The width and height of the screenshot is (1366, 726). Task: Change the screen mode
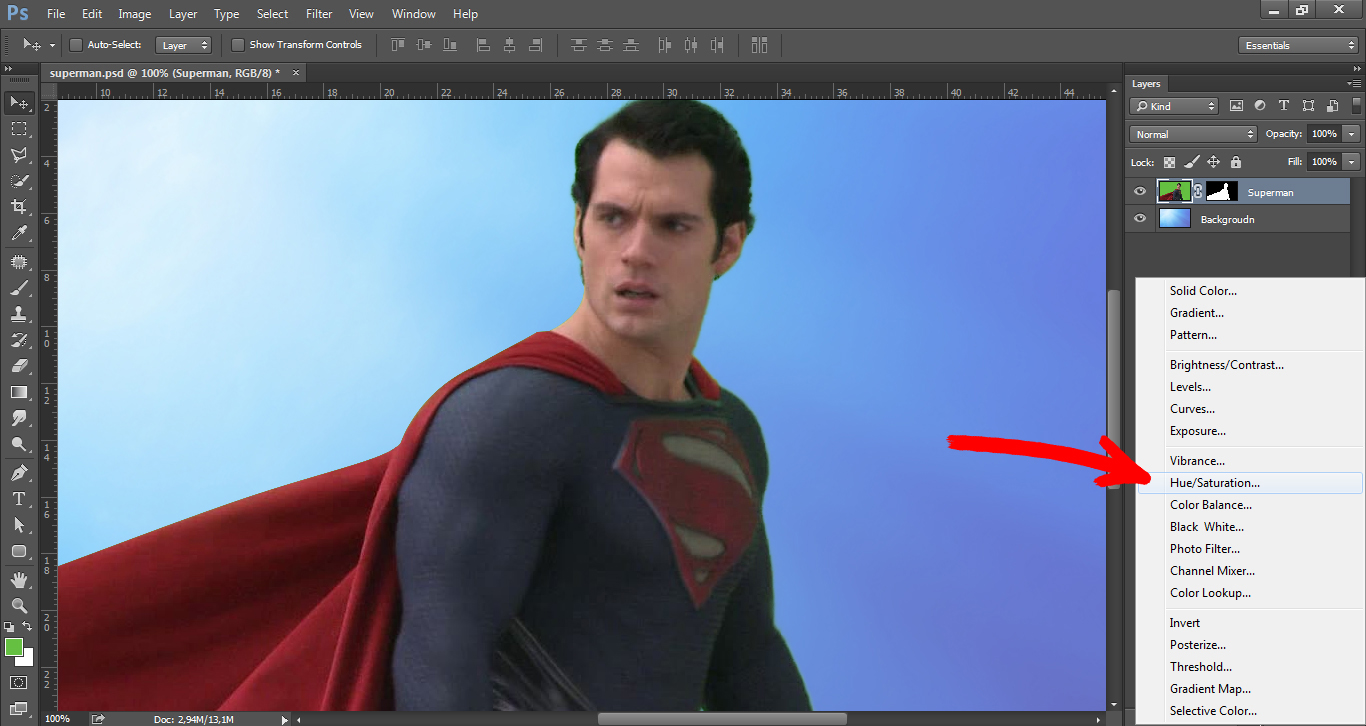click(18, 709)
